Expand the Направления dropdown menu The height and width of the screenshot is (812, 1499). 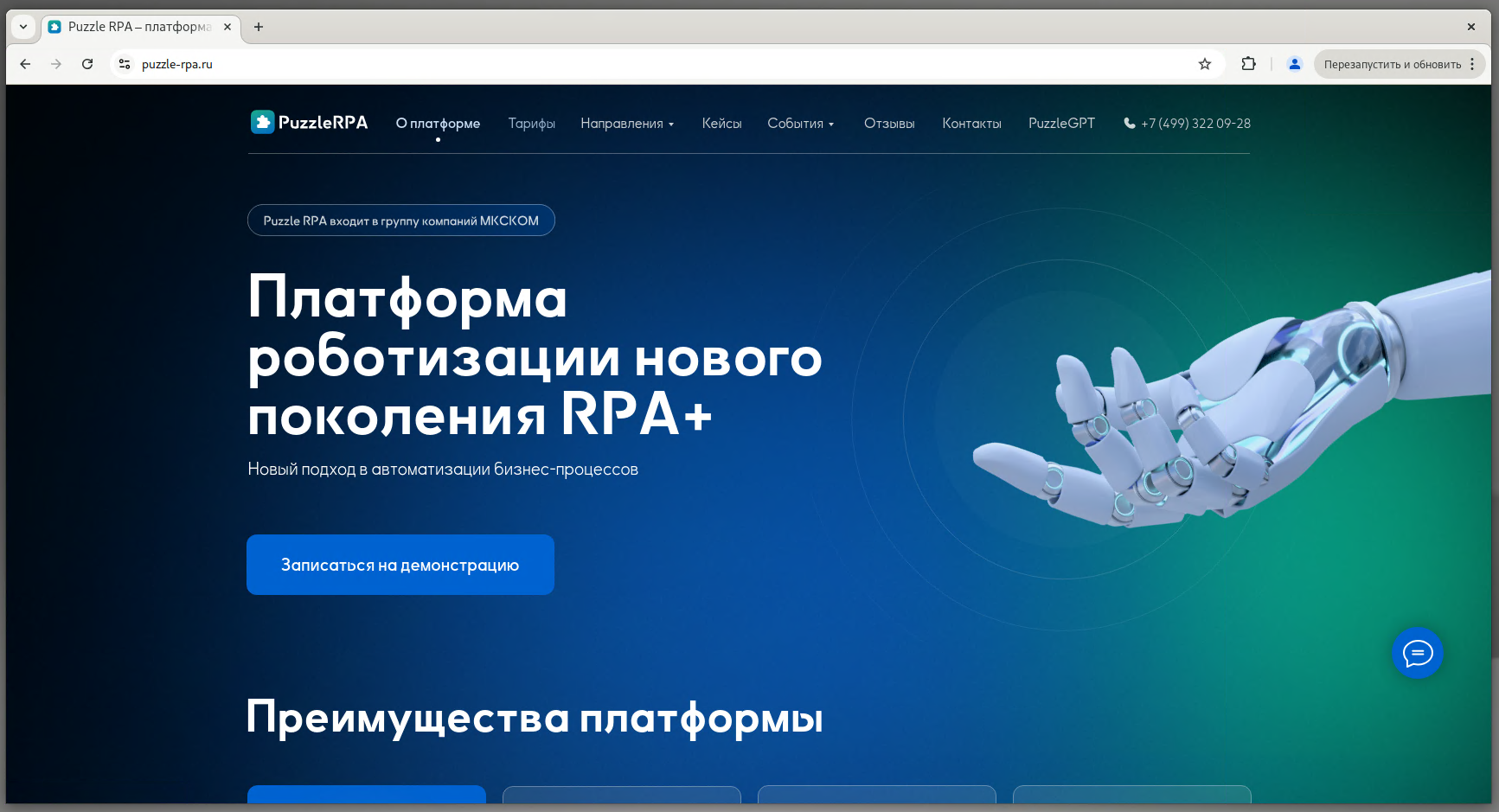(x=627, y=124)
